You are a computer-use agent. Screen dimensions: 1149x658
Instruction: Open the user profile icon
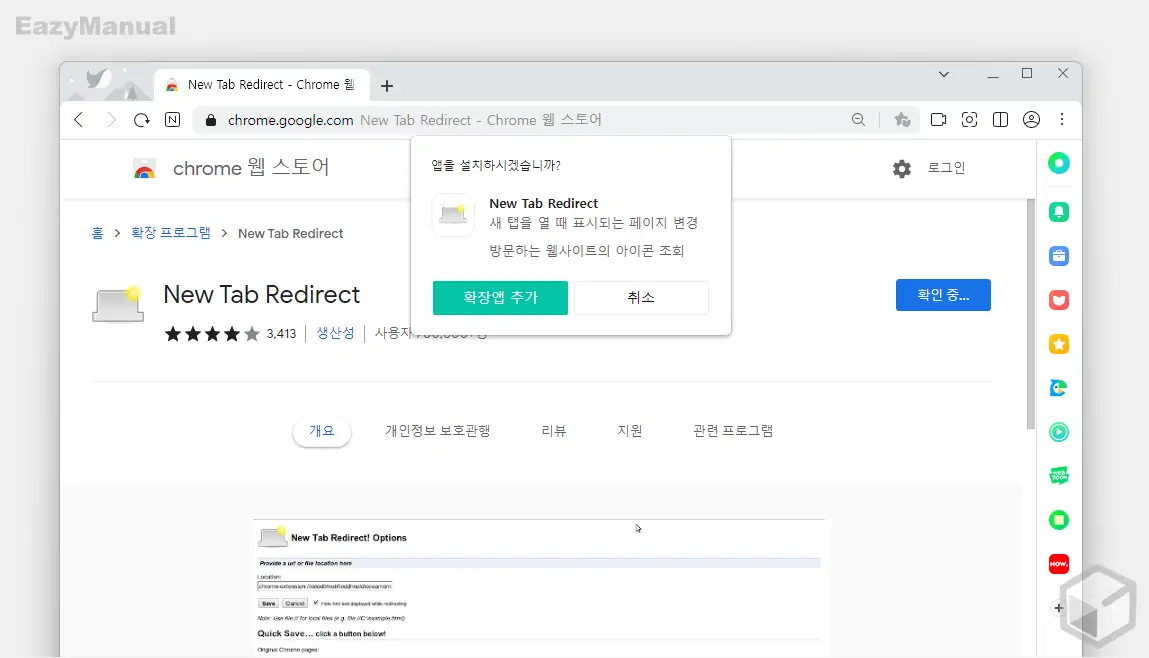[x=1031, y=119]
